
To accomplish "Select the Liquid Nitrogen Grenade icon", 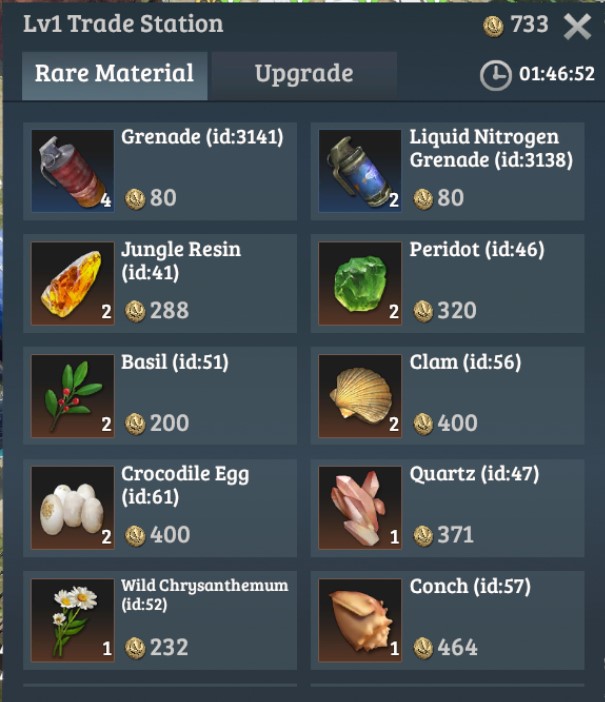I will 360,171.
